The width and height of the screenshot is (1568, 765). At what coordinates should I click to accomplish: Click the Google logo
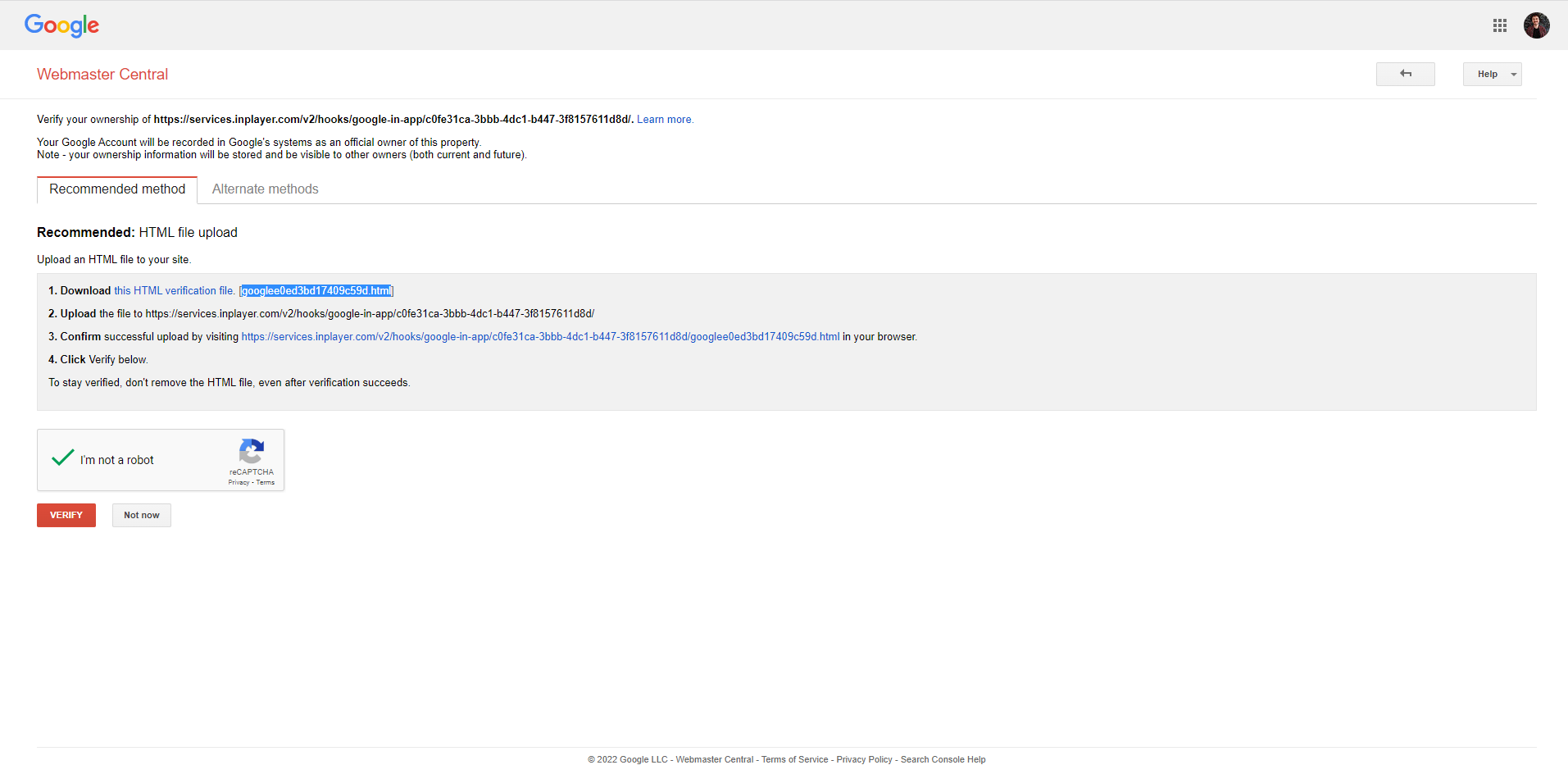coord(62,25)
